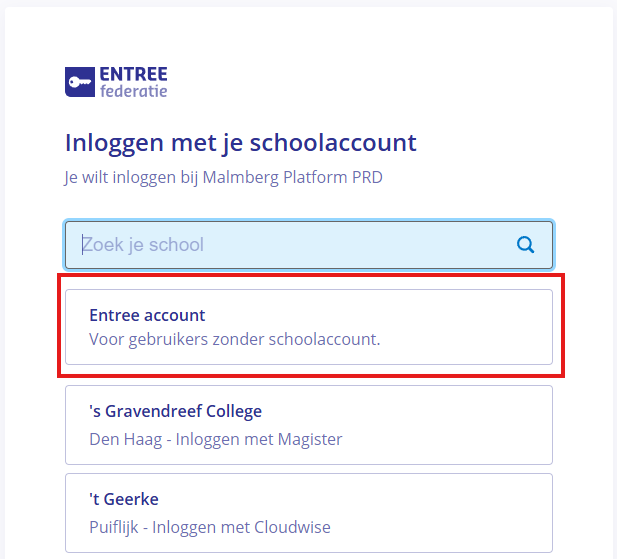Viewport: 617px width, 559px height.
Task: Click the "'t Geerke" bold title
Action: tap(124, 499)
